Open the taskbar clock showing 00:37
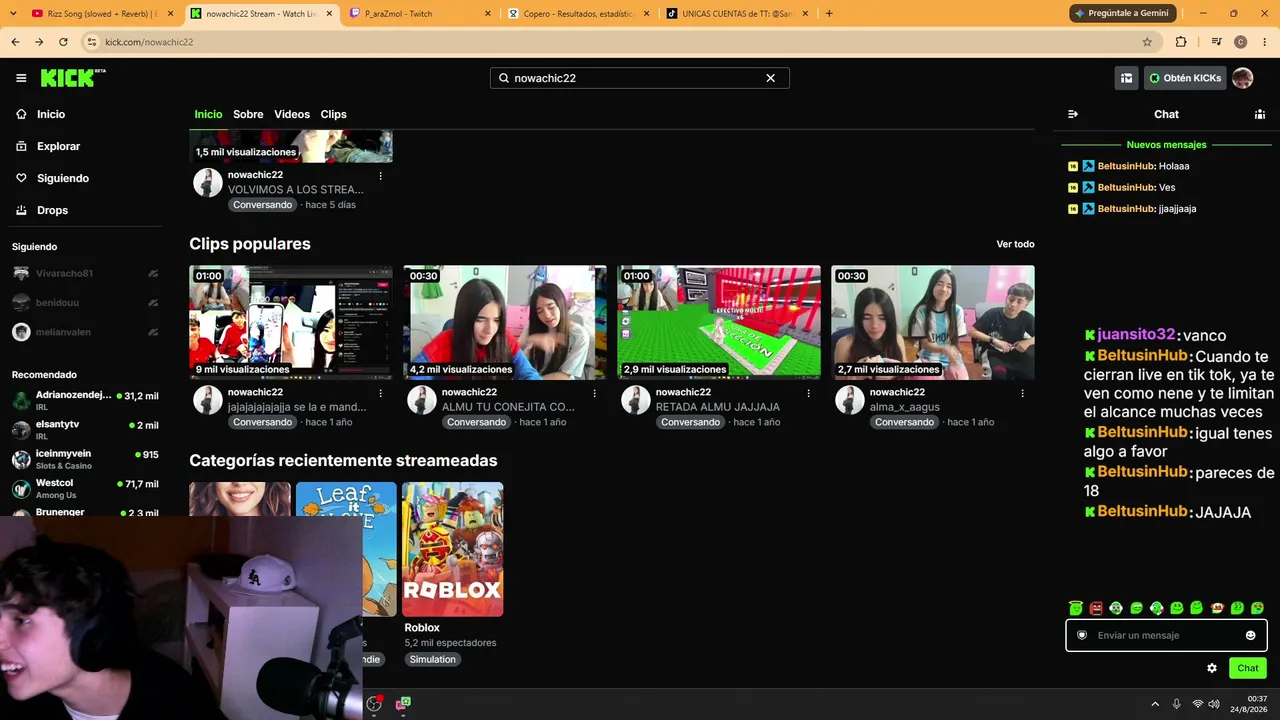 tap(1251, 704)
